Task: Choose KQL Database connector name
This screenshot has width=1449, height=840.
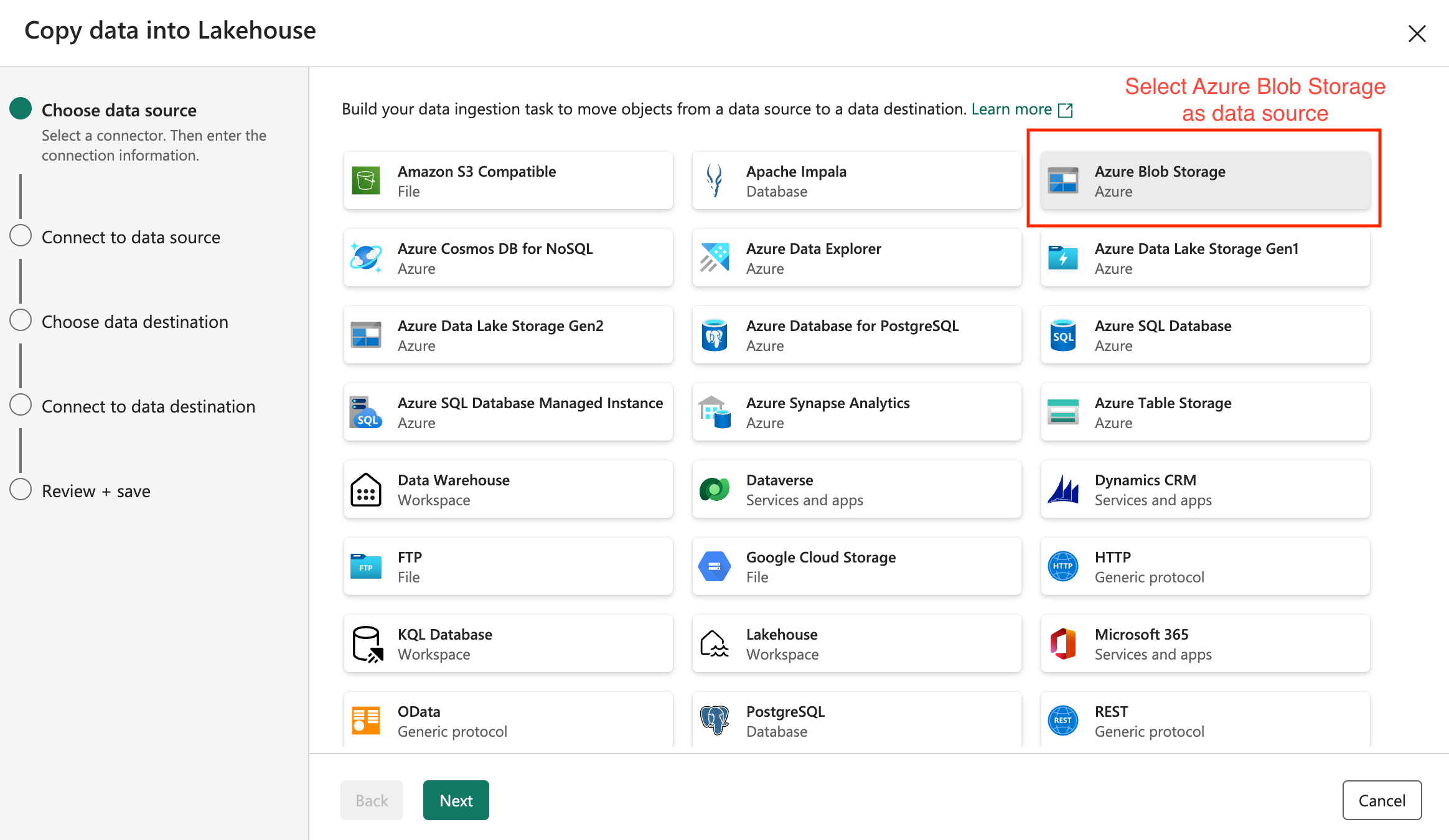Action: [445, 634]
